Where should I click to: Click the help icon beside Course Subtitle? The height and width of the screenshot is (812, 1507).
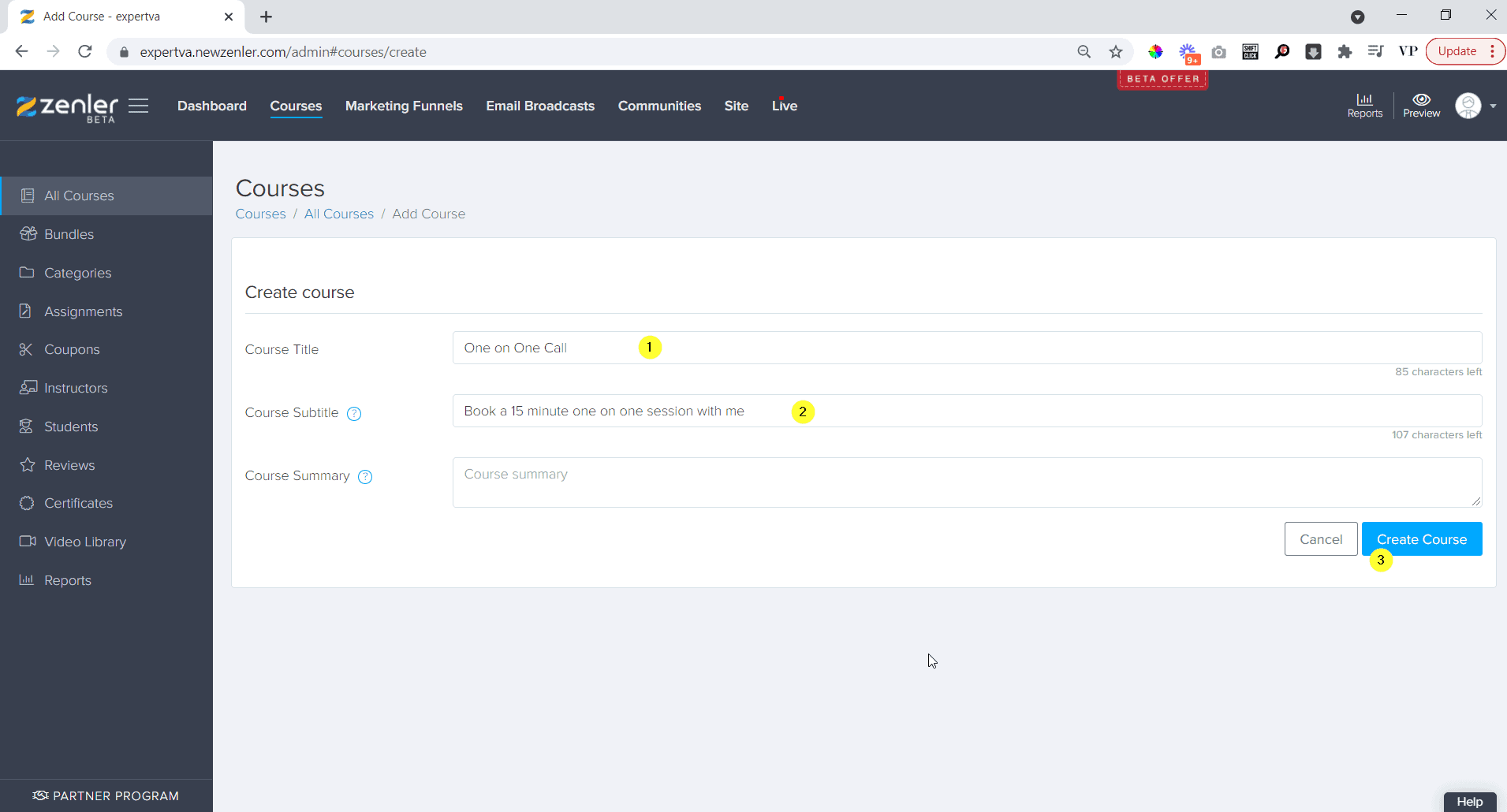click(x=353, y=413)
